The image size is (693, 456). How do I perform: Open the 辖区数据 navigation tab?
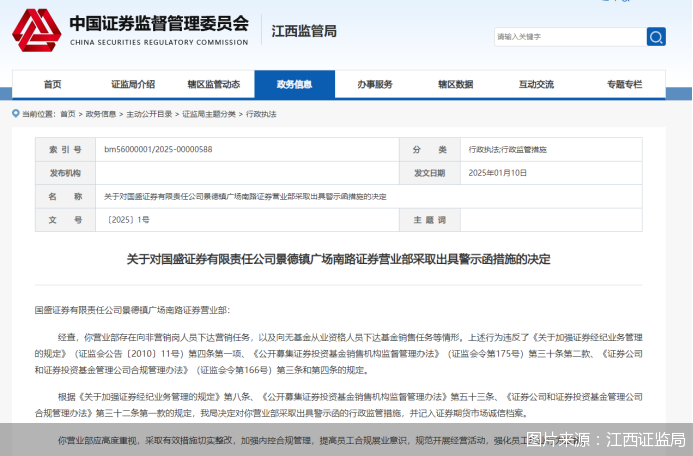(456, 84)
